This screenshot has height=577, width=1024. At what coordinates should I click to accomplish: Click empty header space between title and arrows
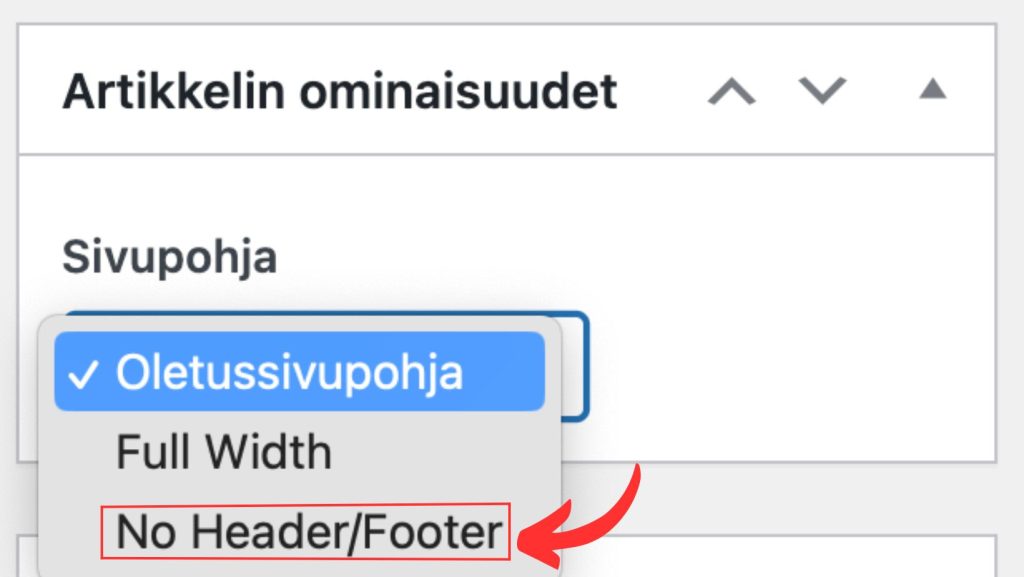pyautogui.click(x=660, y=92)
